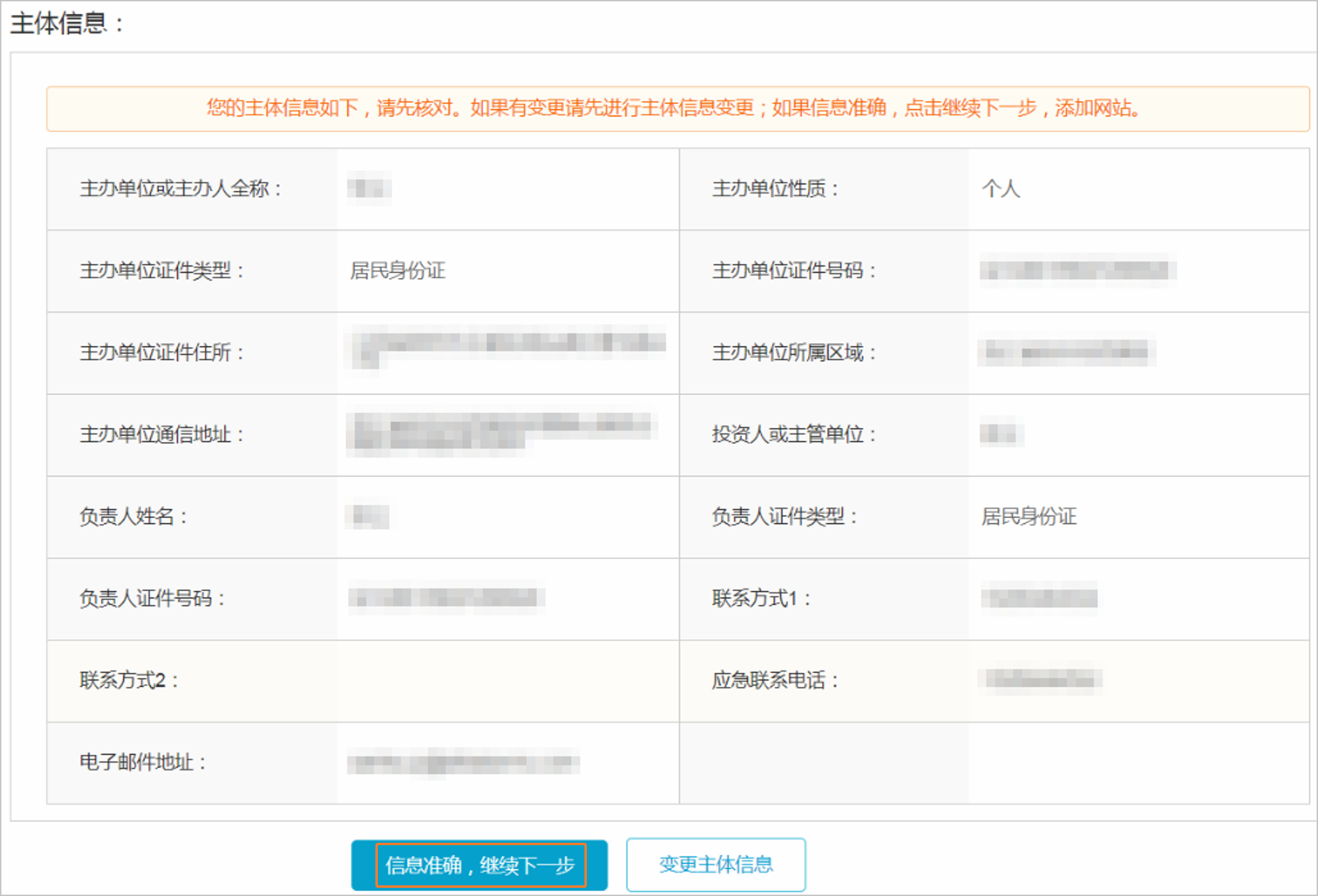The height and width of the screenshot is (896, 1318).
Task: Click the 主办单位证件类型 label
Action: coord(161,271)
